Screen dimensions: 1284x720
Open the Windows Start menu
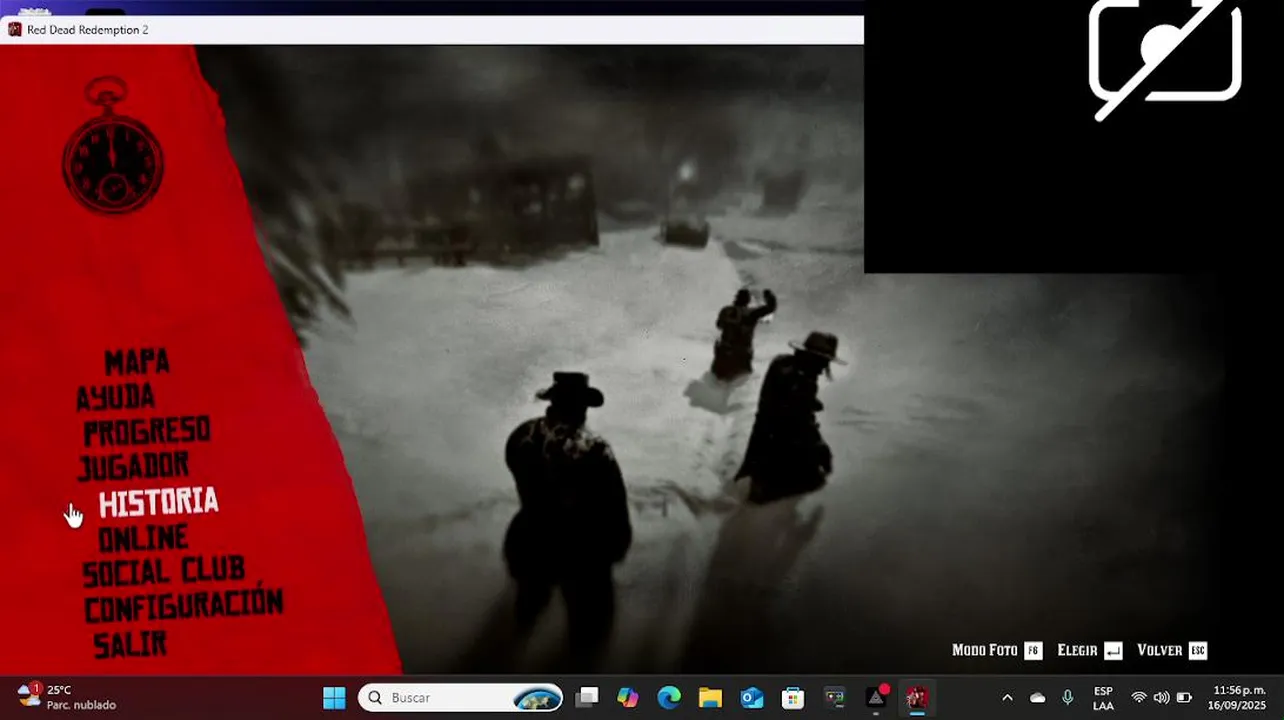point(334,697)
